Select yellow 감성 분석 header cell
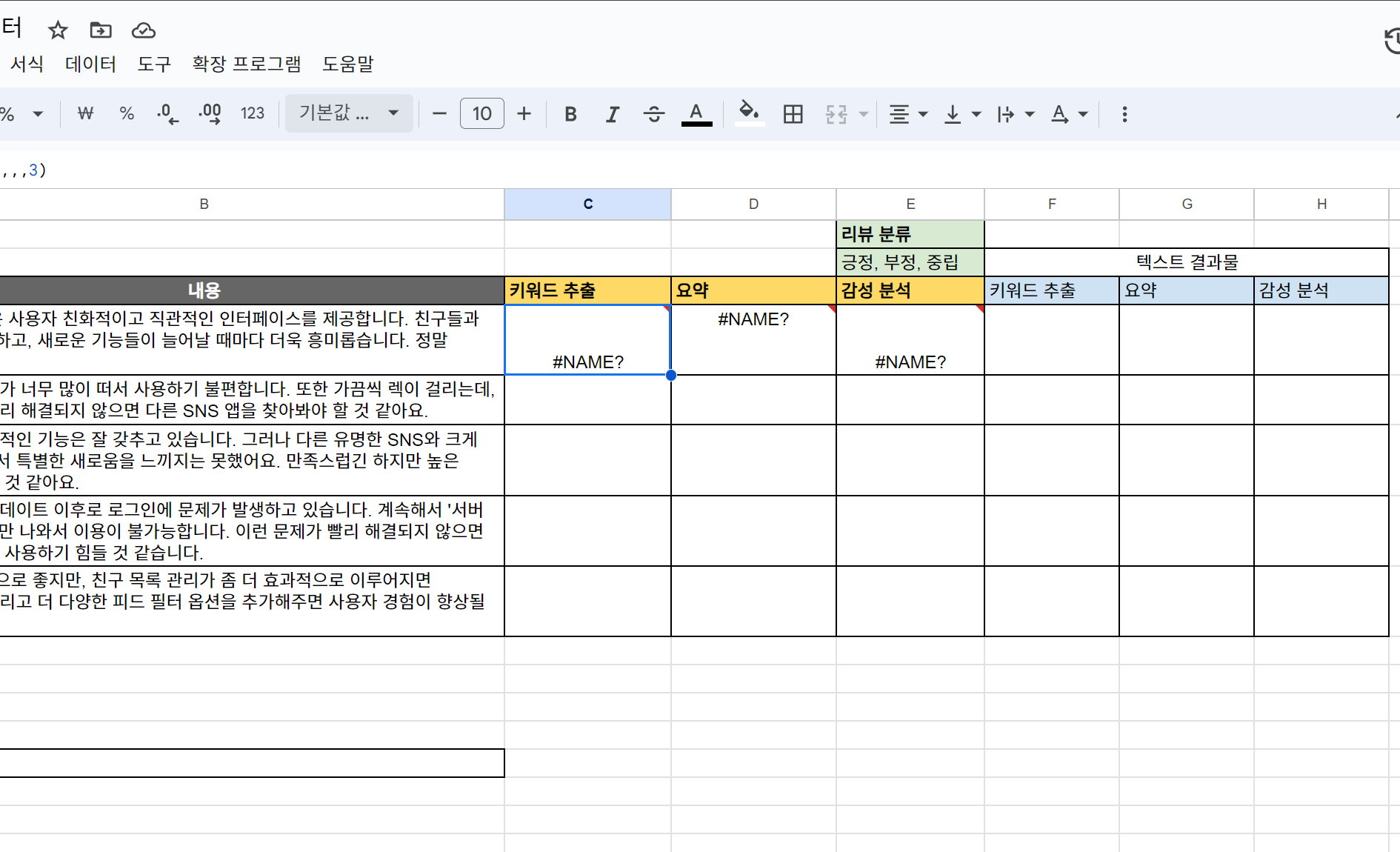1400x852 pixels. pos(910,290)
